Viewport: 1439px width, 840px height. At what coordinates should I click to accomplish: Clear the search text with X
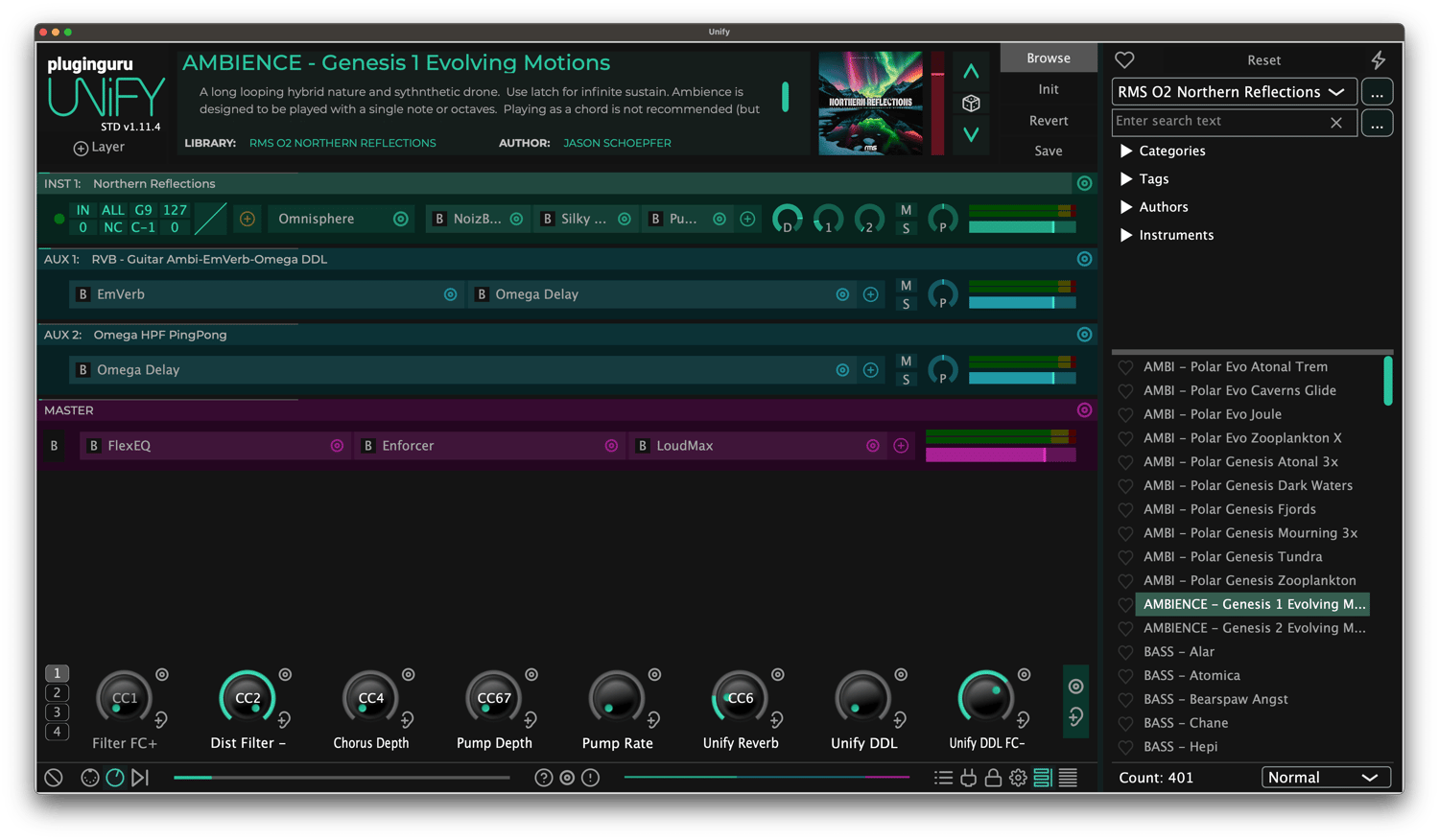click(1336, 122)
